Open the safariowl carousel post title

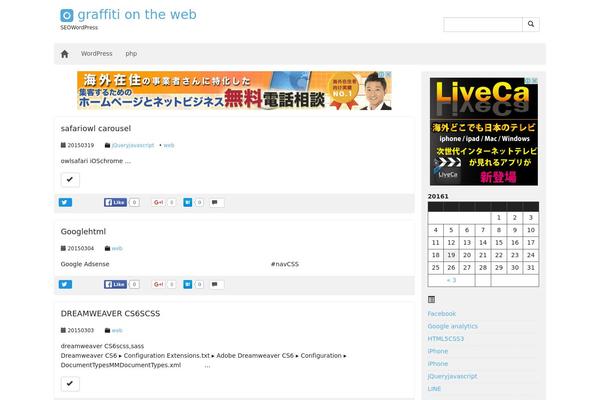[96, 128]
